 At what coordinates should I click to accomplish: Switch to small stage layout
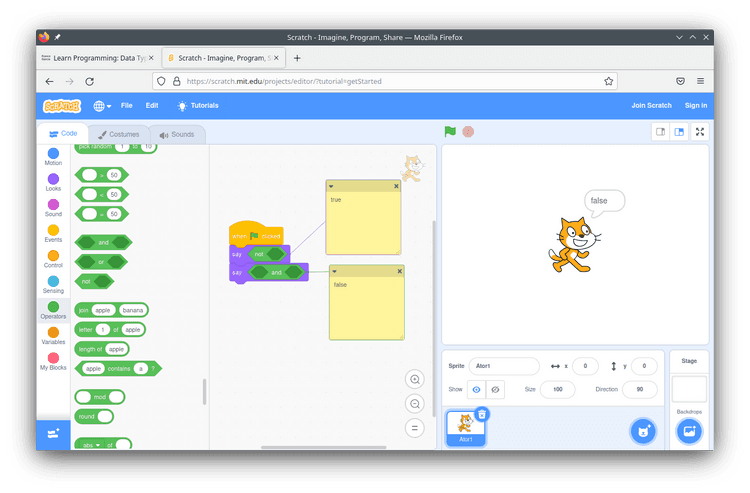660,131
